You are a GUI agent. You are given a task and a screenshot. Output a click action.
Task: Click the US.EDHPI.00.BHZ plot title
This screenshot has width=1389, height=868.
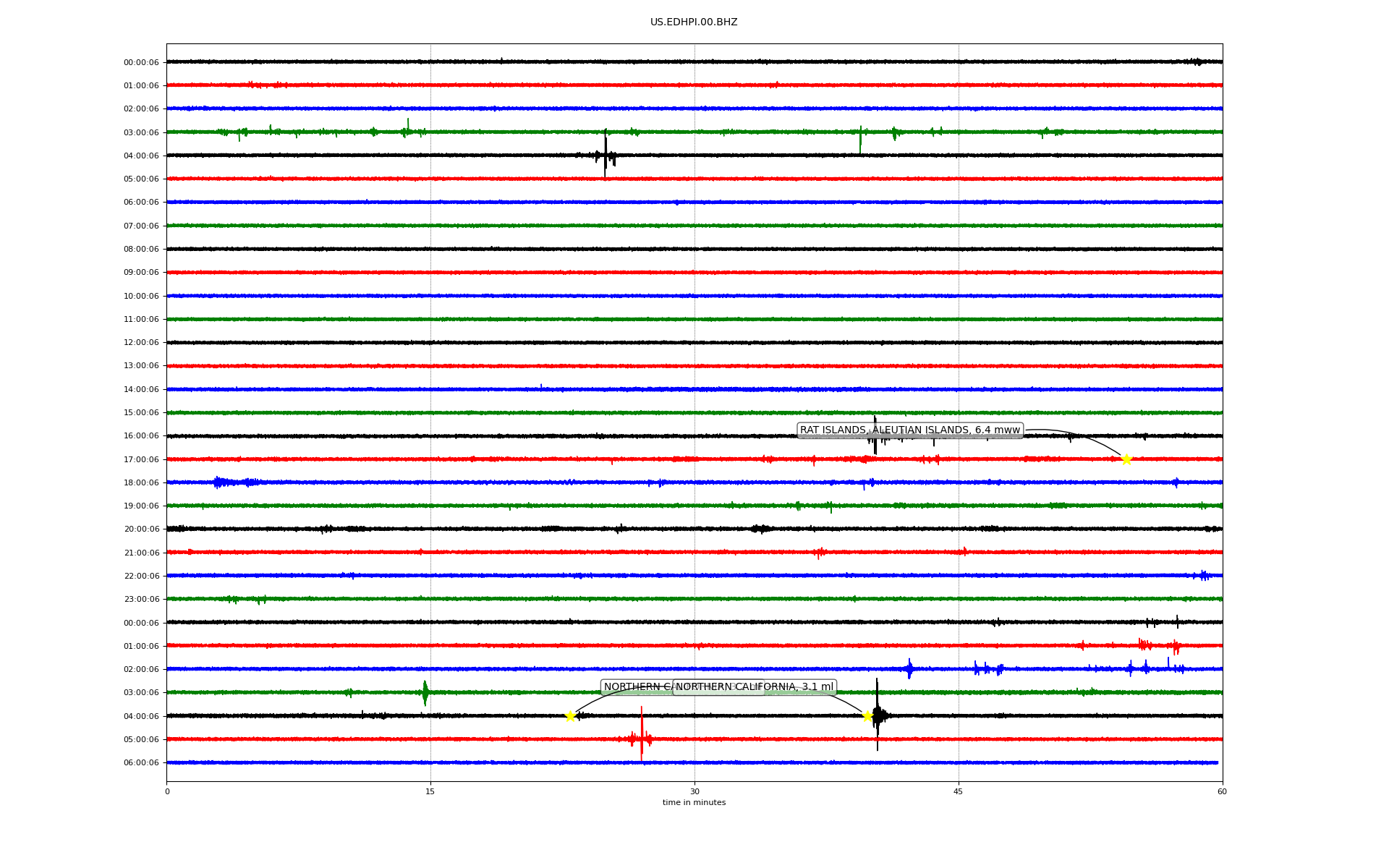tap(694, 22)
